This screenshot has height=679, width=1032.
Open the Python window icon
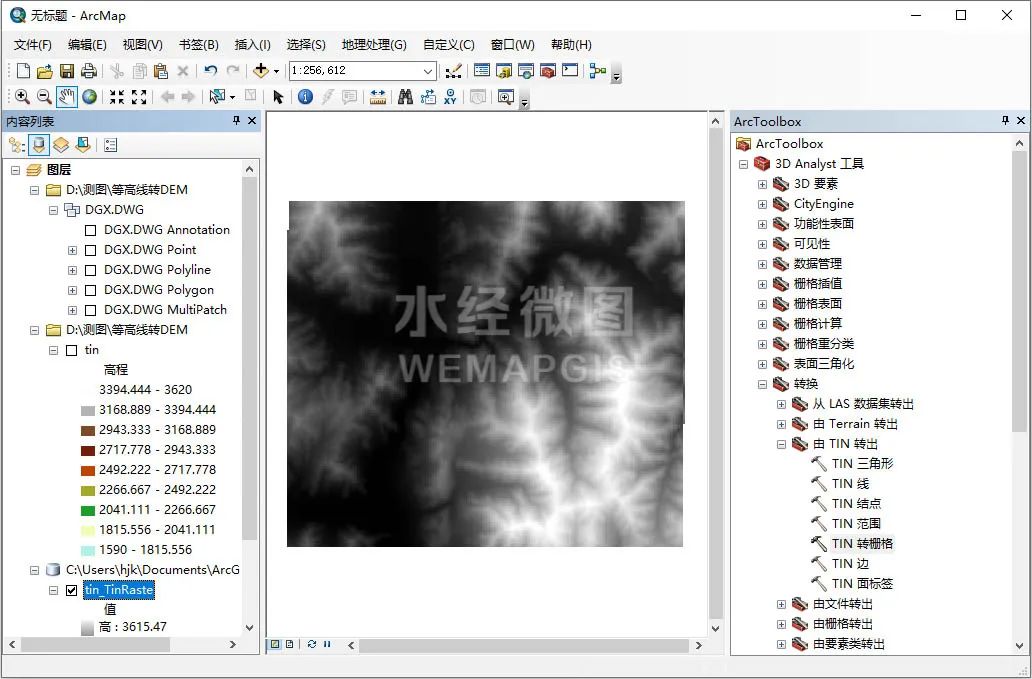[569, 70]
